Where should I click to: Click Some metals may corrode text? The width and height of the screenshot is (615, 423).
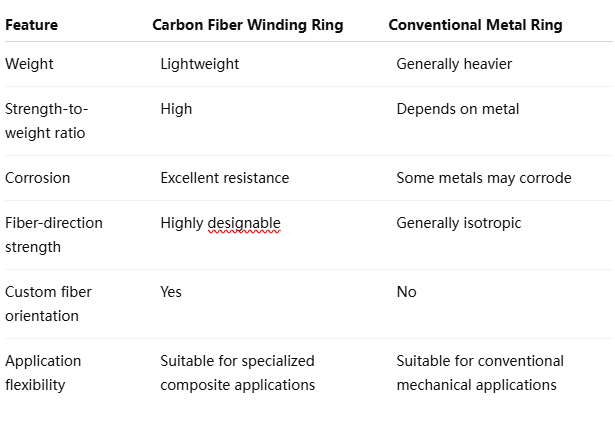tap(484, 178)
